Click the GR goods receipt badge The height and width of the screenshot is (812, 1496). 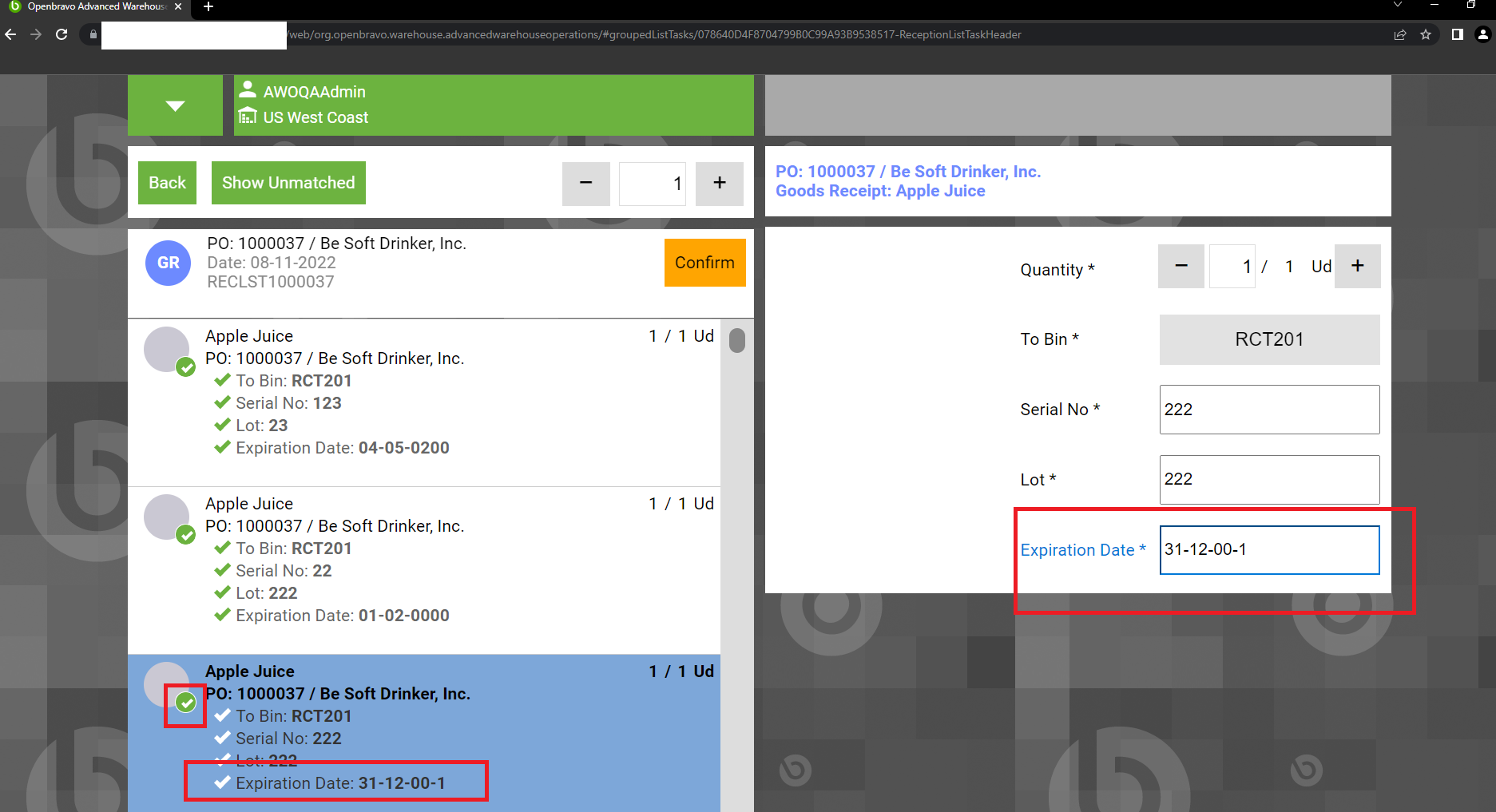coord(168,263)
